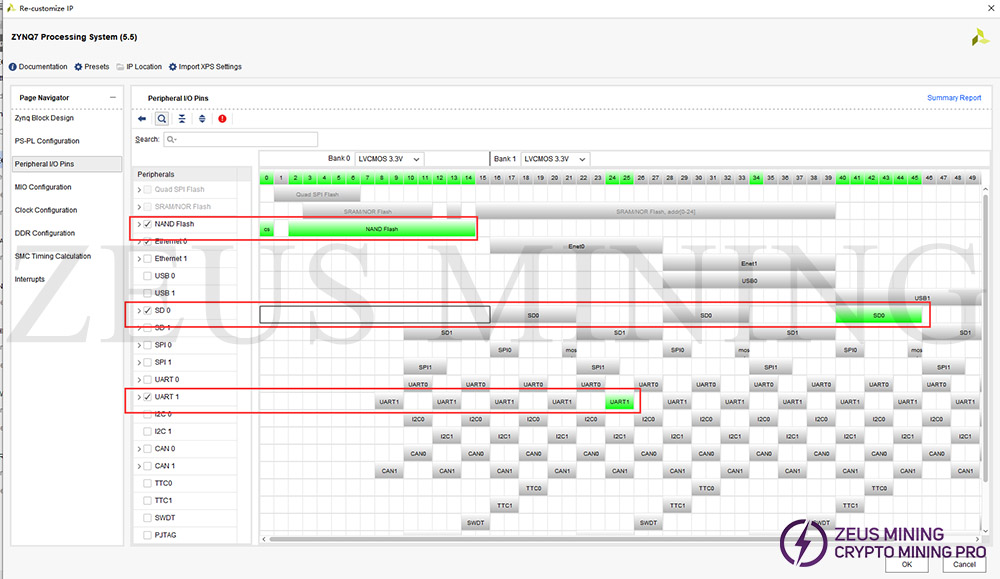The image size is (1000, 579).
Task: Enable the USB 0 peripheral checkbox
Action: click(x=148, y=276)
